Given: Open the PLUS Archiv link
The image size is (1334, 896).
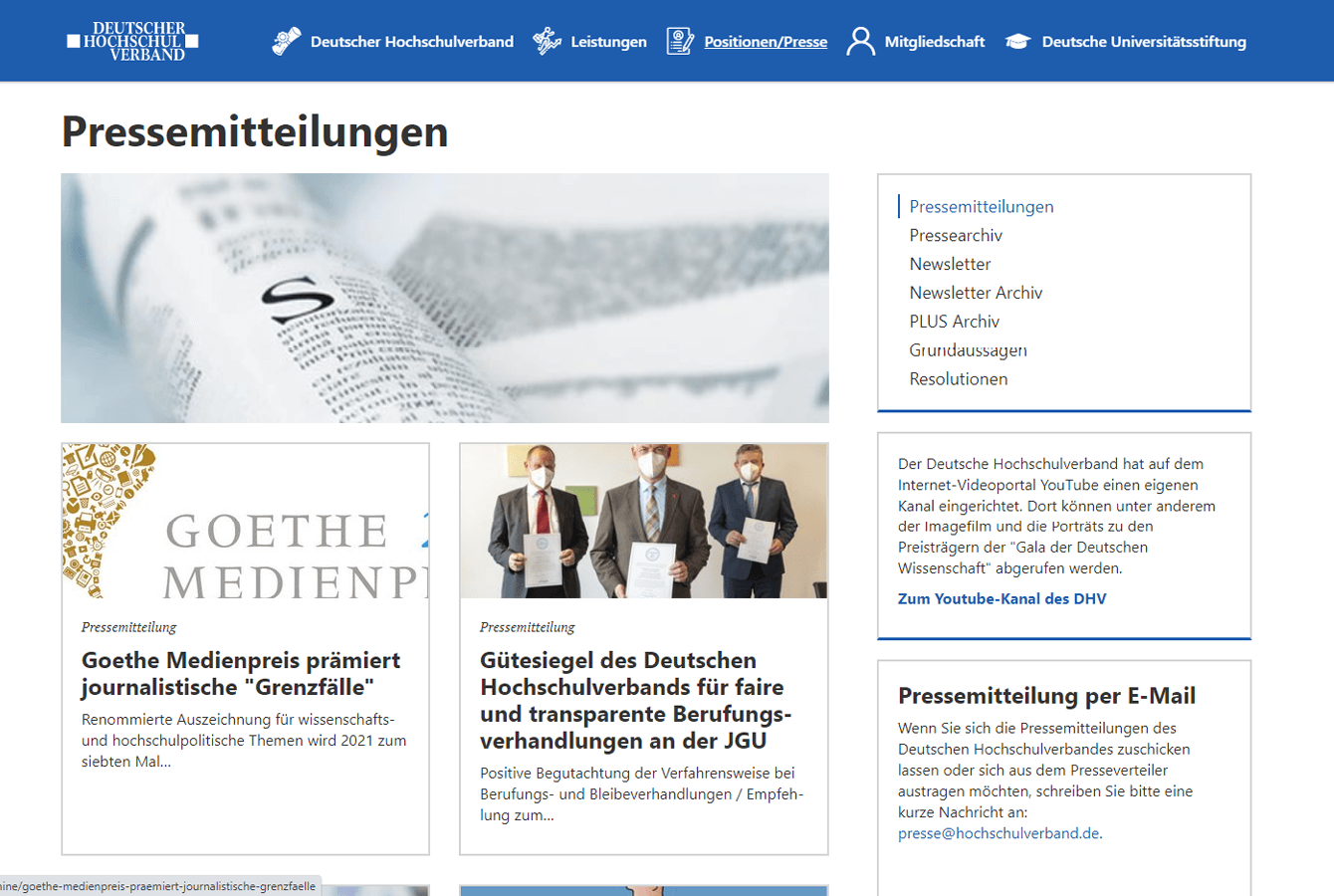Looking at the screenshot, I should pos(954,322).
